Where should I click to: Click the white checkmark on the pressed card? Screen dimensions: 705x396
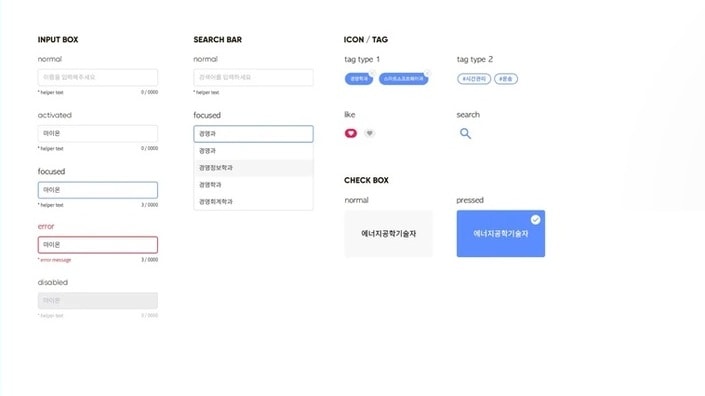(x=535, y=220)
